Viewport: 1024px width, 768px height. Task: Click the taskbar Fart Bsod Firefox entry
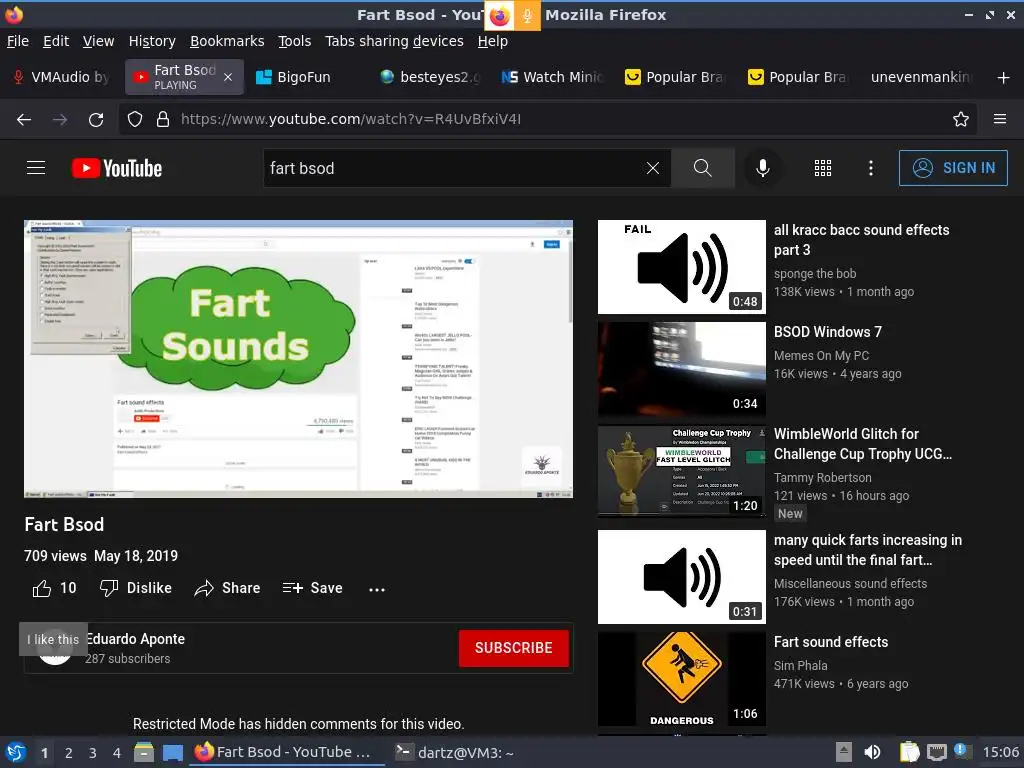287,752
